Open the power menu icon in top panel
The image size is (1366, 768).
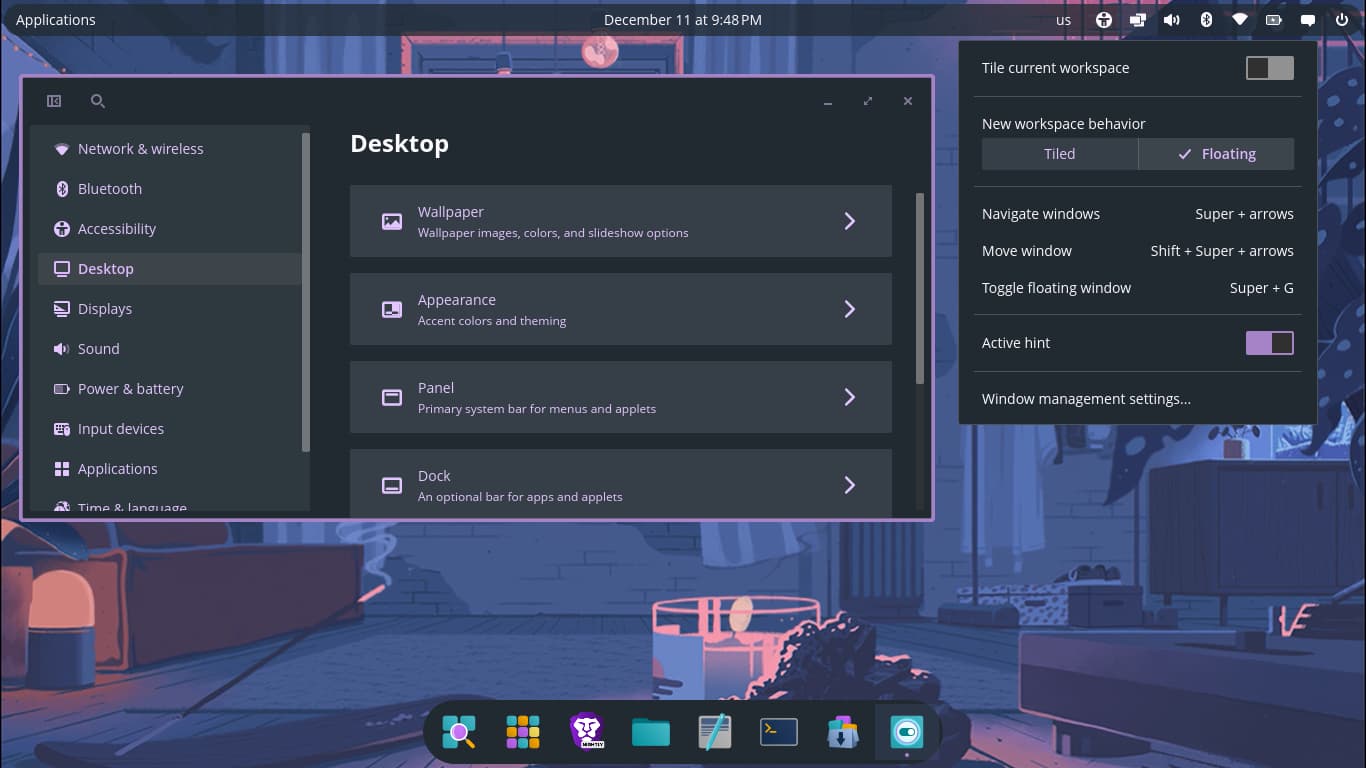tap(1342, 20)
